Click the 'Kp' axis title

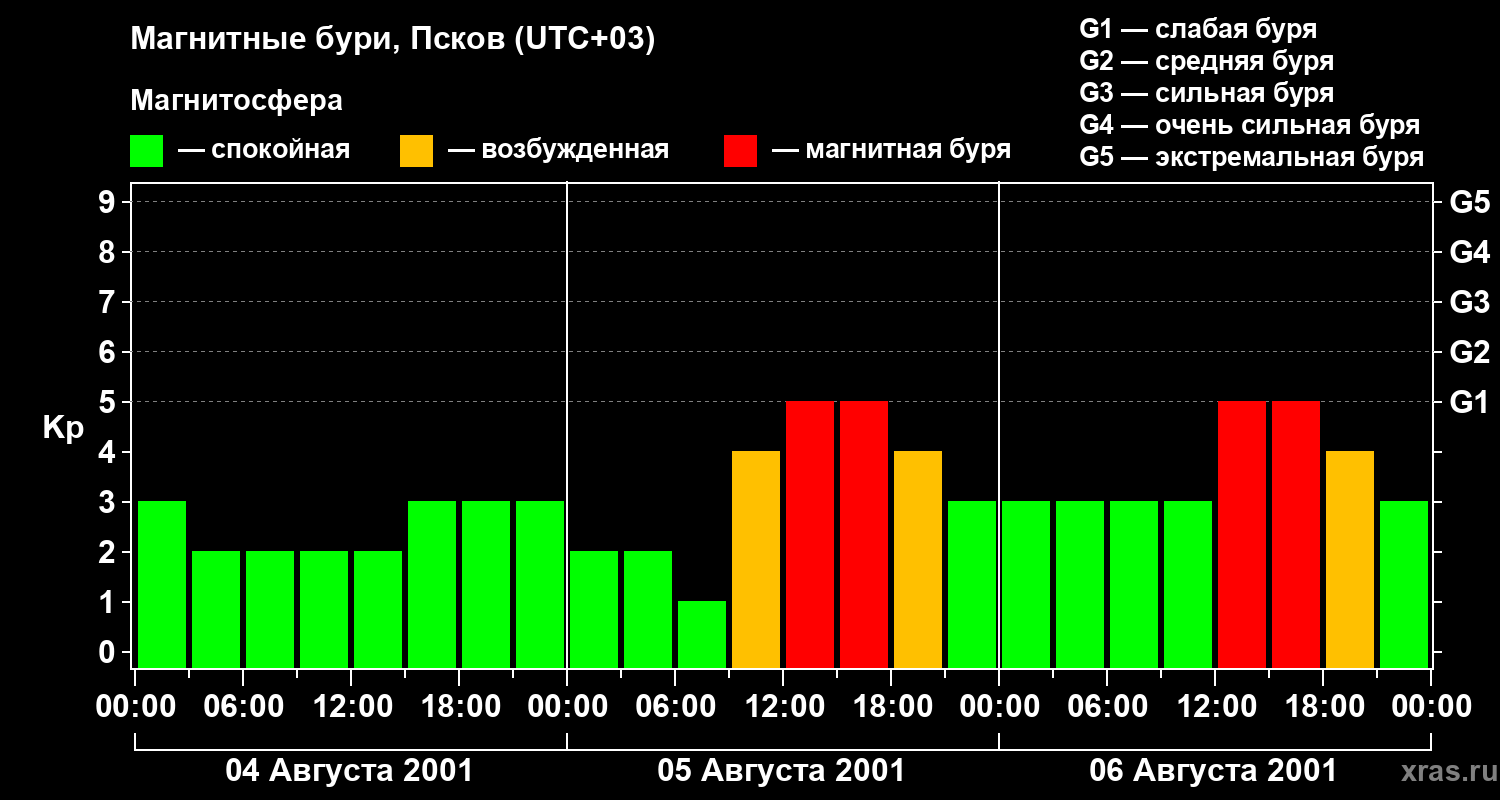63,428
